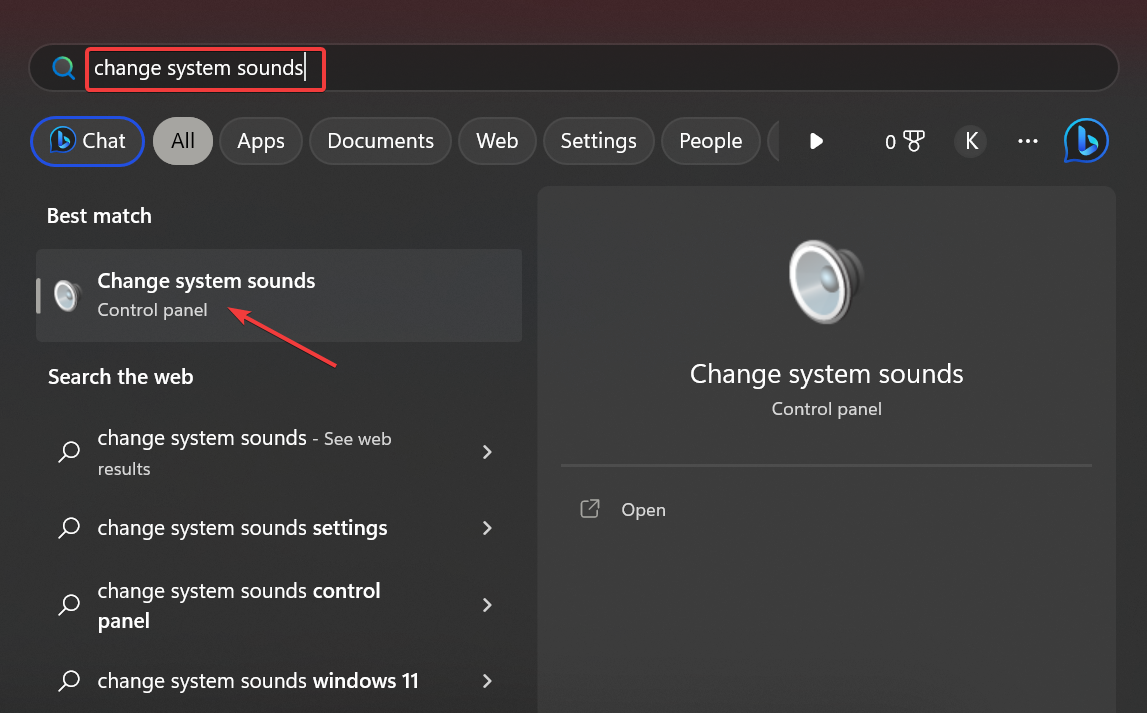Click the 'Search the web' heading
1147x713 pixels.
pos(121,377)
